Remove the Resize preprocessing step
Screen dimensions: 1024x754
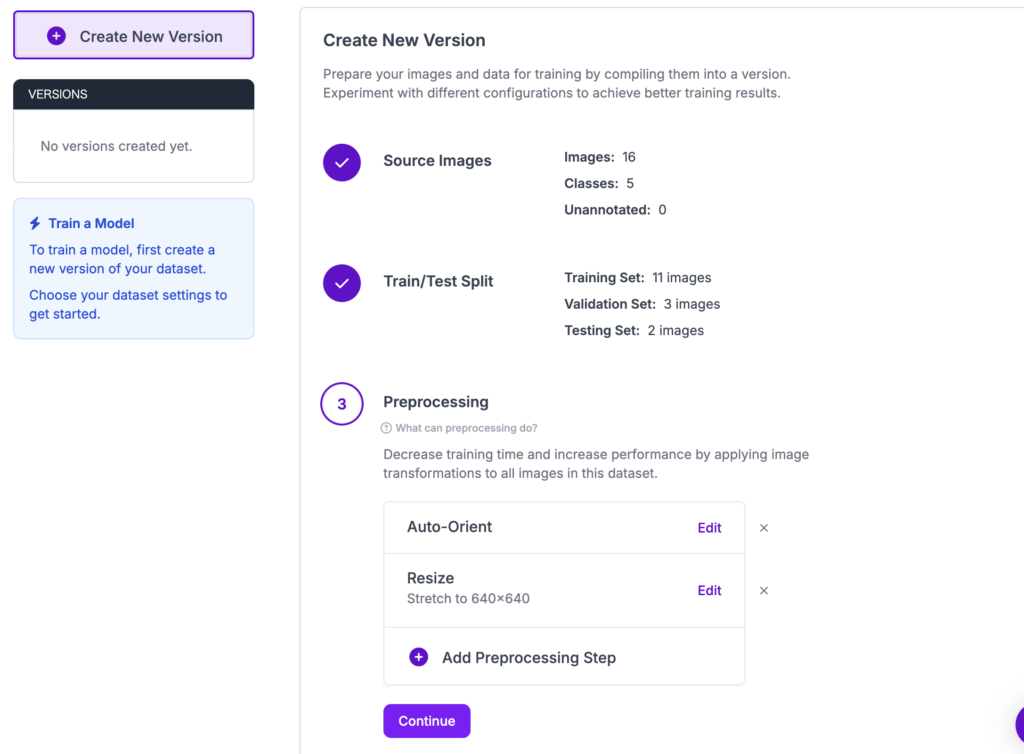[764, 591]
